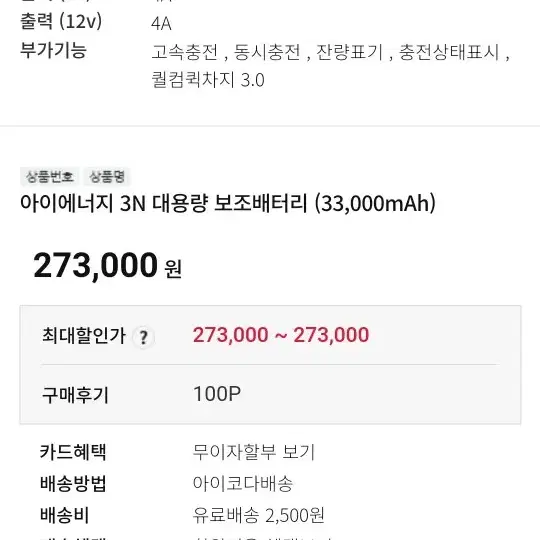Click the 배송방법 label
Viewport: 540px width, 540px height.
click(x=73, y=483)
